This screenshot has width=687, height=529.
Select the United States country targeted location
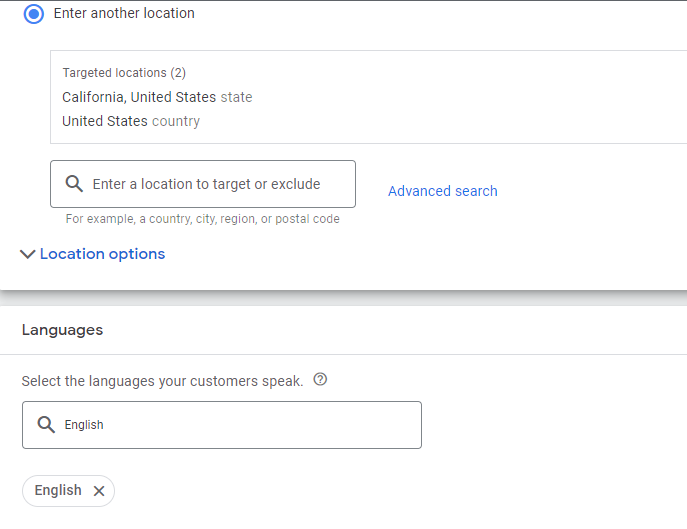[x=106, y=121]
